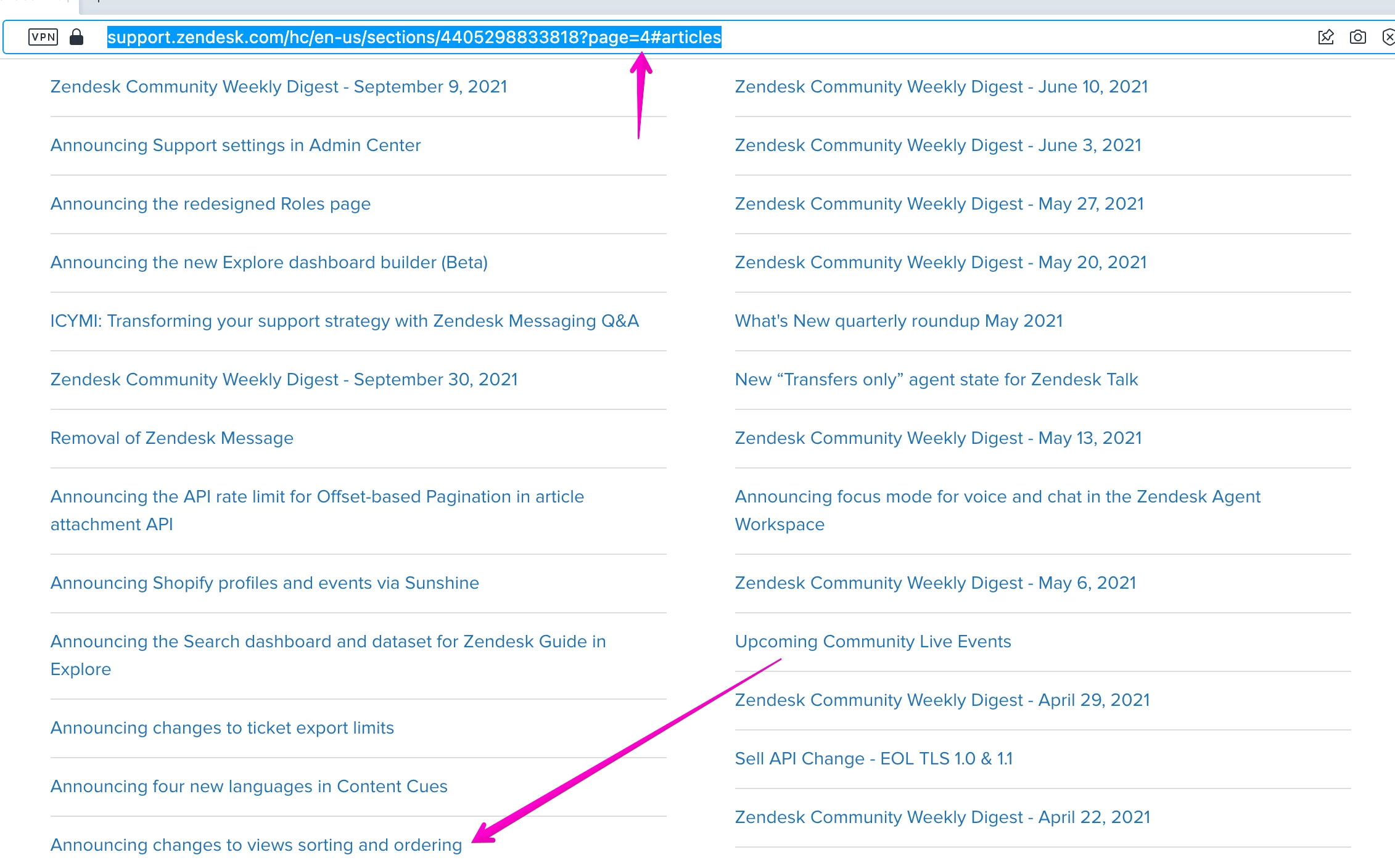Screen dimensions: 1395x868
Task: Open ICYMI Zendesk Messaging Q&A article
Action: pos(344,321)
